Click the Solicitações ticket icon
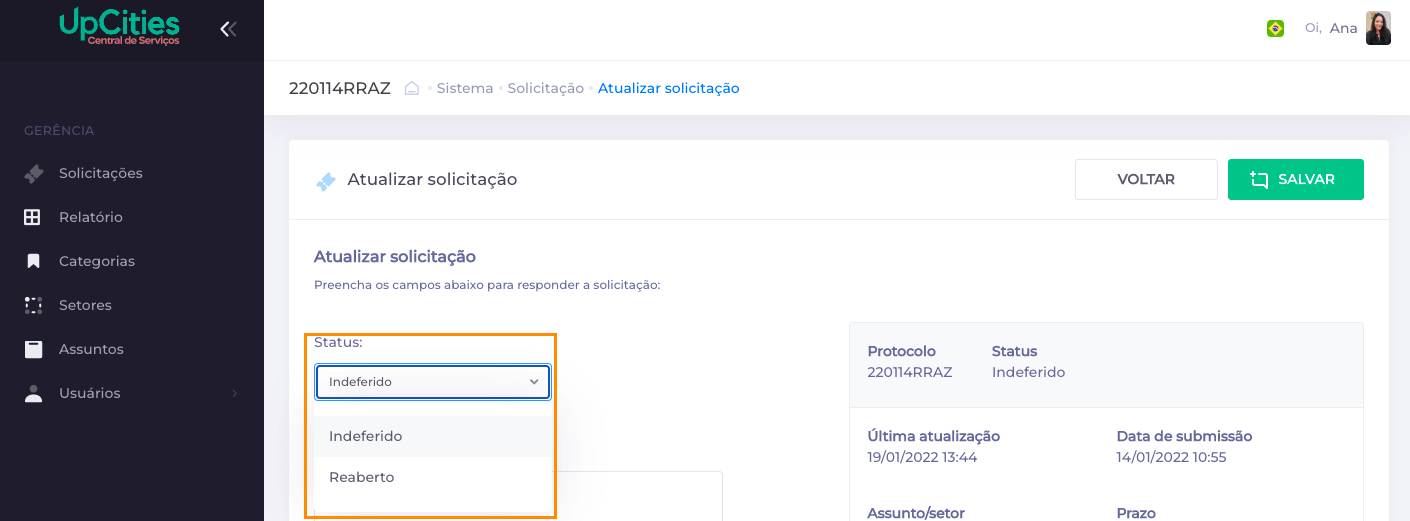1410x521 pixels. click(x=33, y=173)
